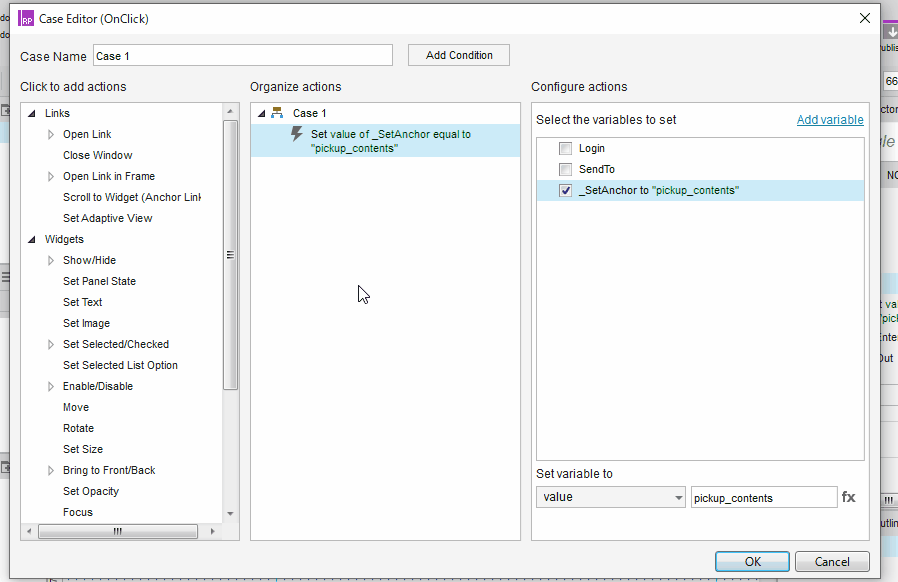Click the Case Name text field
The height and width of the screenshot is (582, 898).
coord(242,56)
